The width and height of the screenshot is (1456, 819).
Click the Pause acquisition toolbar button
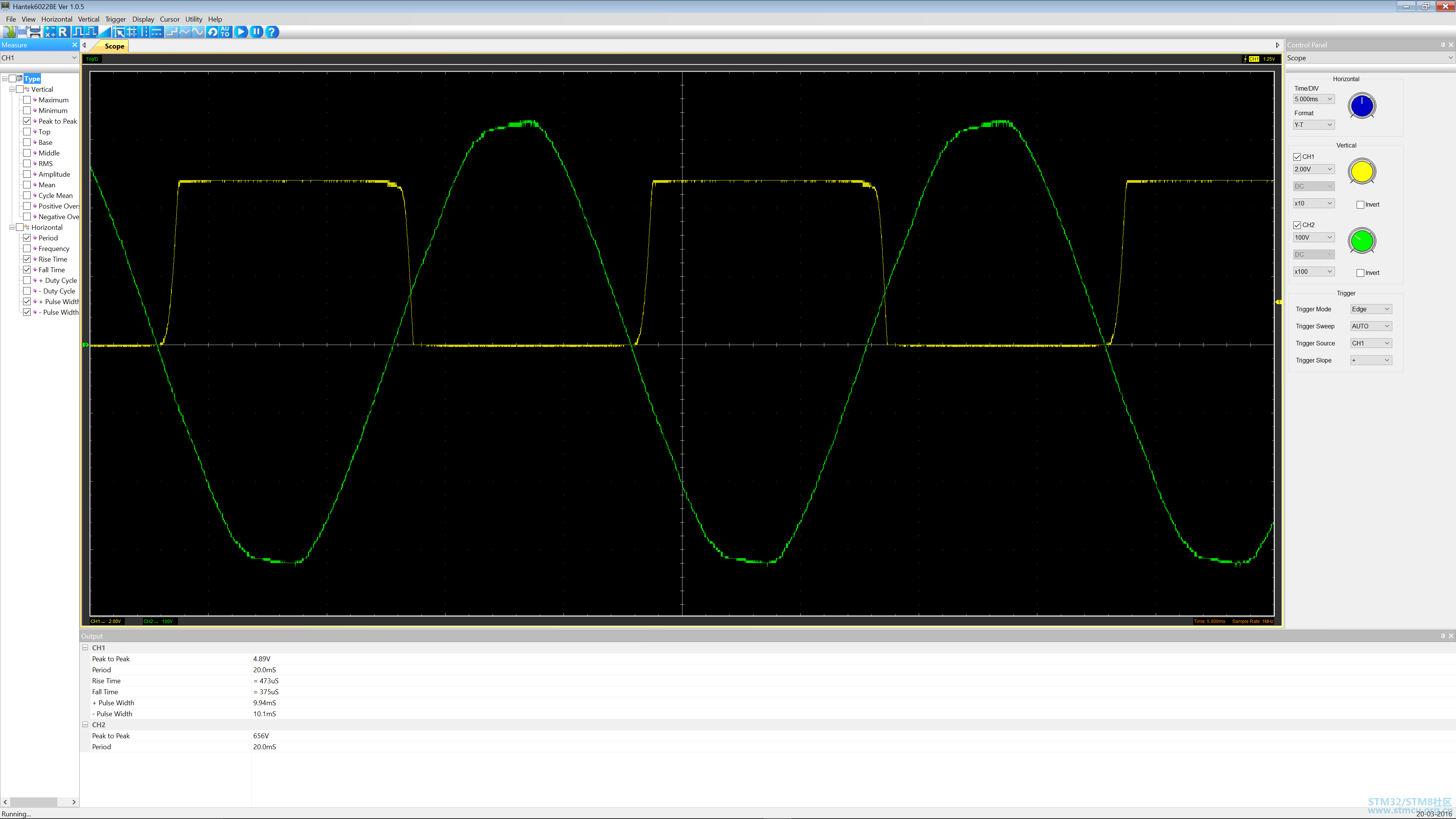[256, 31]
